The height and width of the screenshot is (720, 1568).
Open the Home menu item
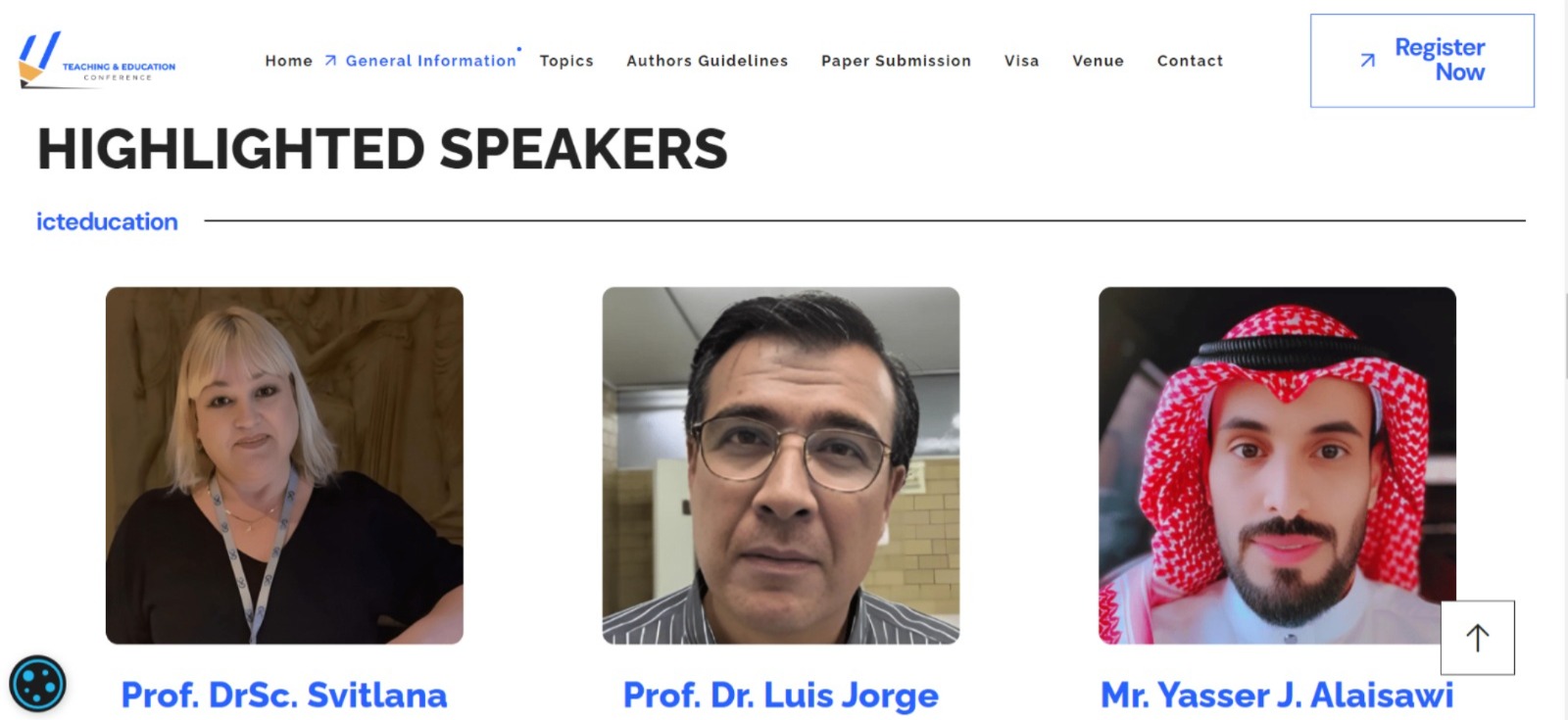click(288, 61)
